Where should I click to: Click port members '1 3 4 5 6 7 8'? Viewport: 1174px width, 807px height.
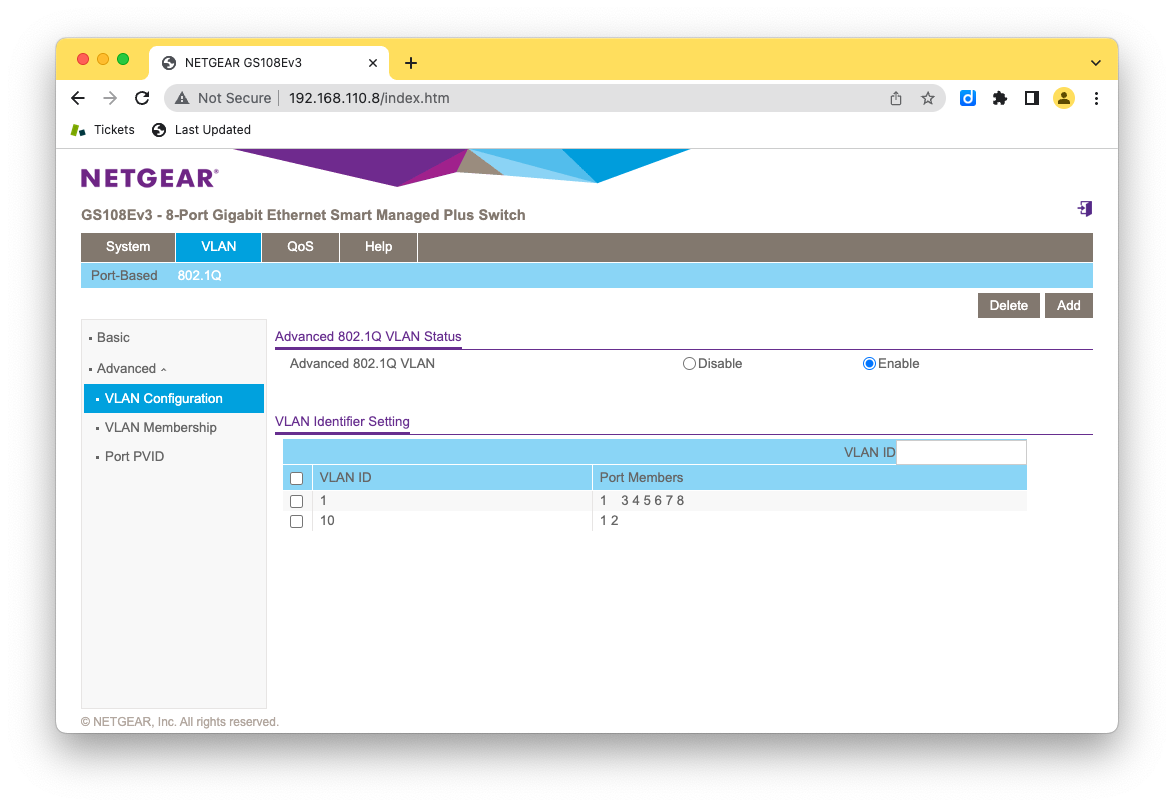click(x=642, y=501)
